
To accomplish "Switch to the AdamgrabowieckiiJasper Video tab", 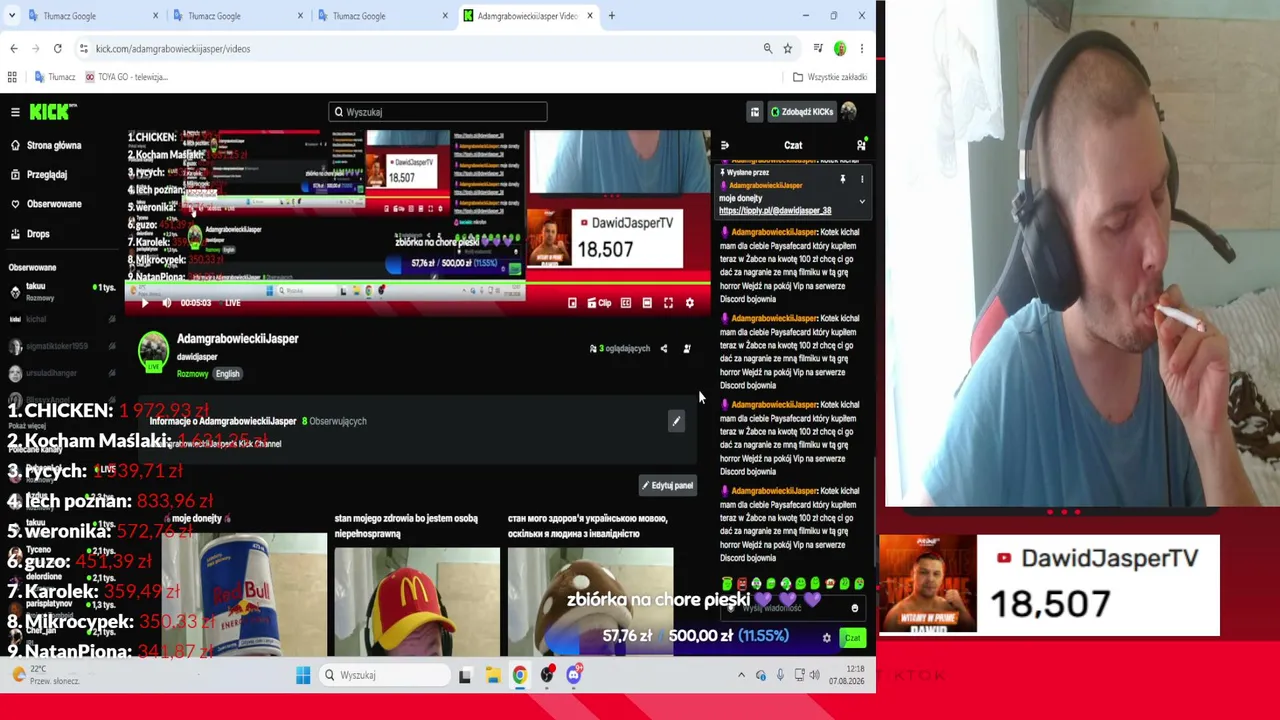I will [528, 16].
